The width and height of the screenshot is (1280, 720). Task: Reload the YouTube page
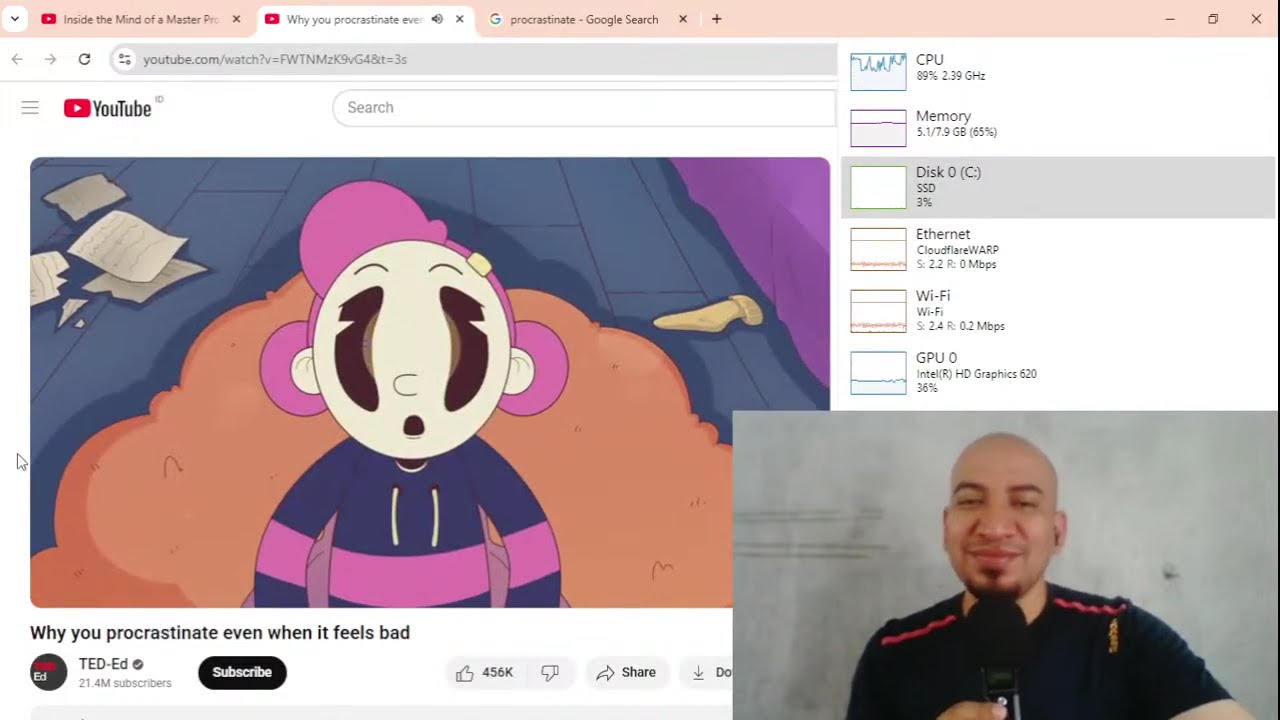85,59
